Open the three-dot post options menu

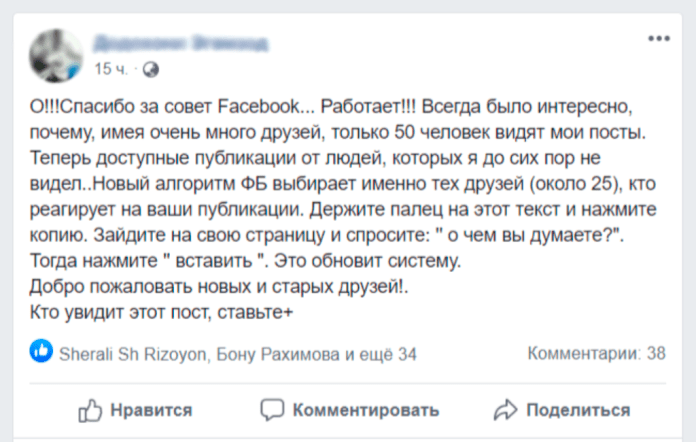(659, 39)
